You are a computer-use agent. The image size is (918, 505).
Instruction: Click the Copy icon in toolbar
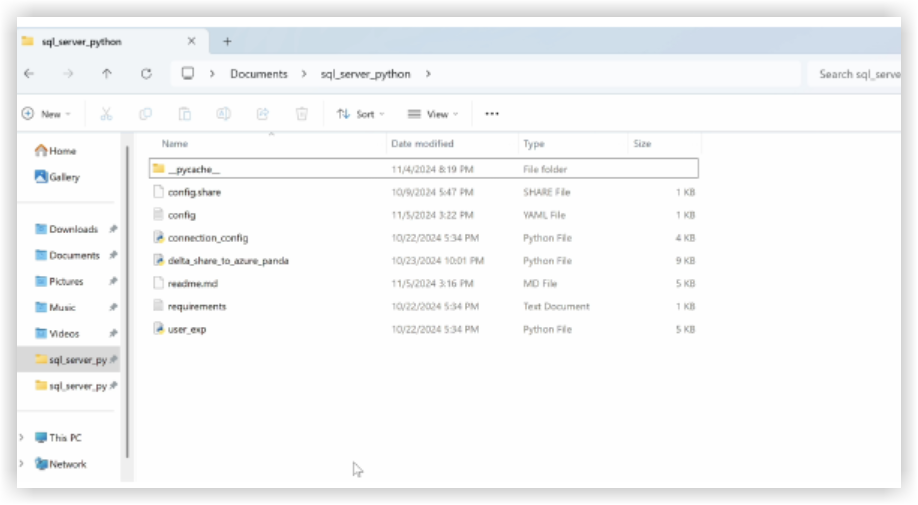click(146, 114)
